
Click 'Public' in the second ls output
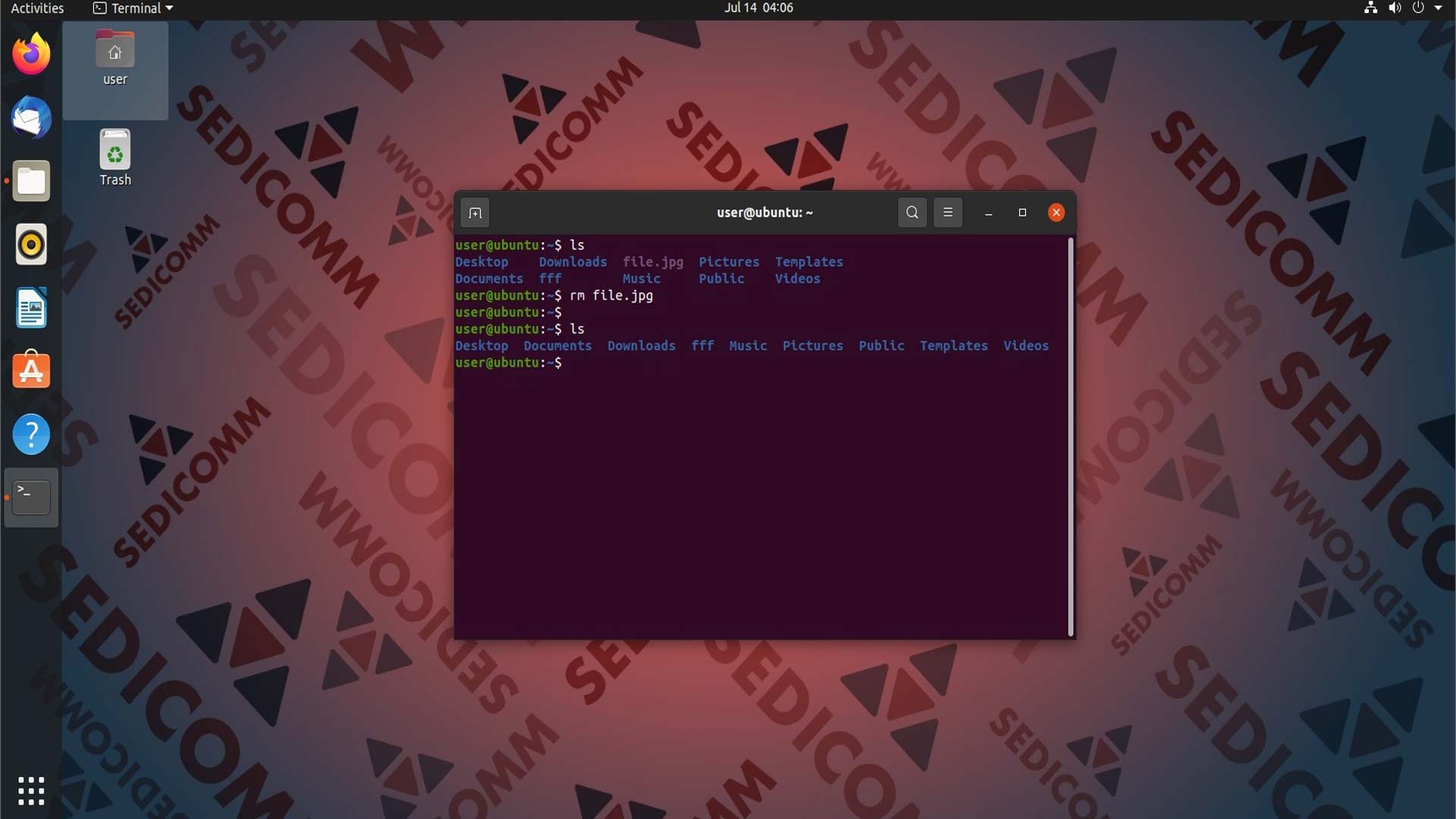(x=881, y=346)
